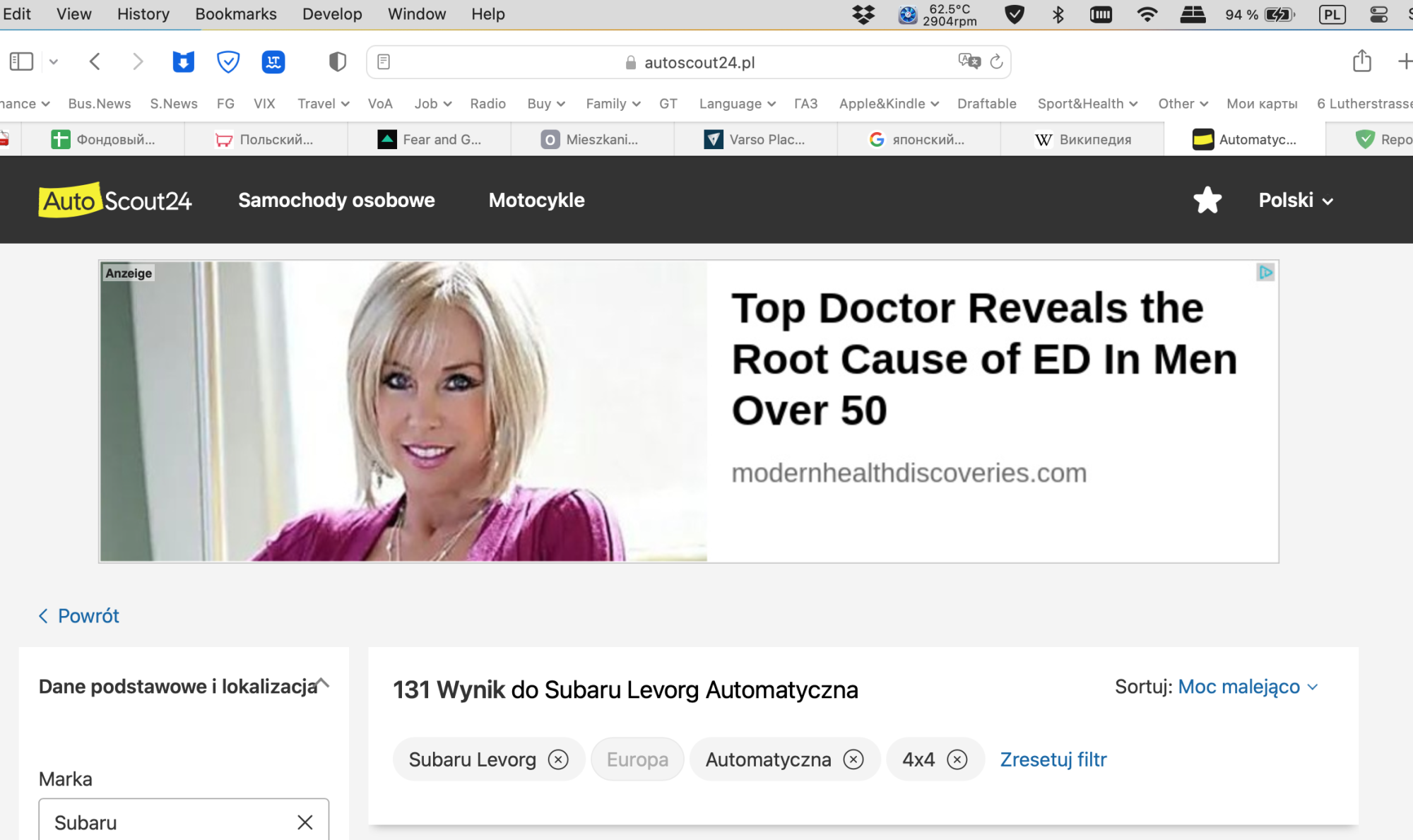
Task: Click the Safari sidebar toggle icon
Action: point(21,62)
